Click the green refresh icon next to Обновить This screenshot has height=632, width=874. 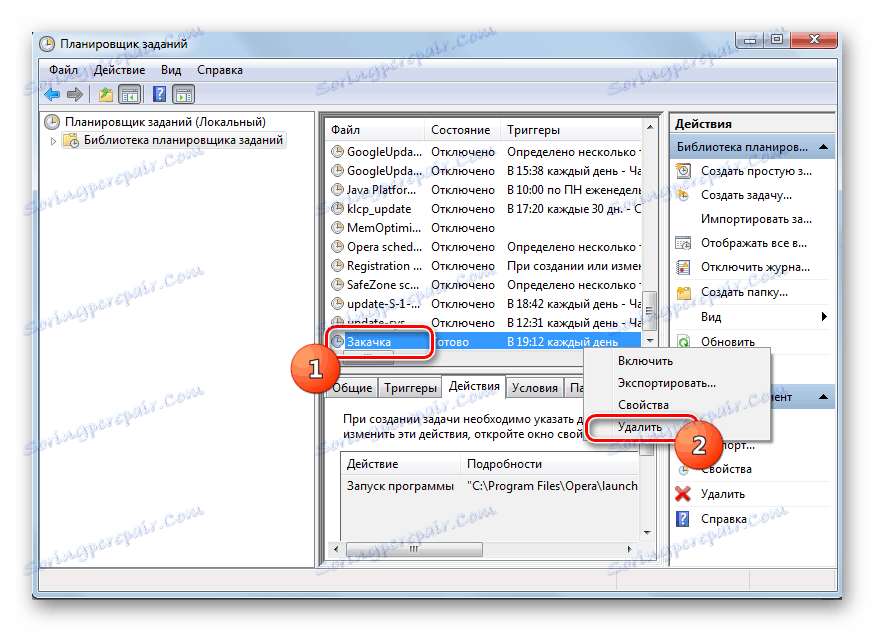pyautogui.click(x=683, y=341)
